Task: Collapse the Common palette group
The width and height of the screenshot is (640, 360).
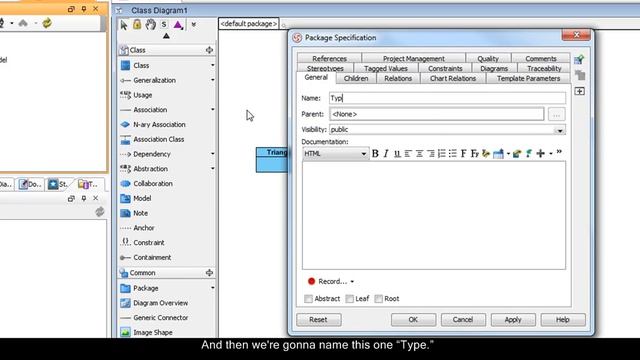Action: 209,273
